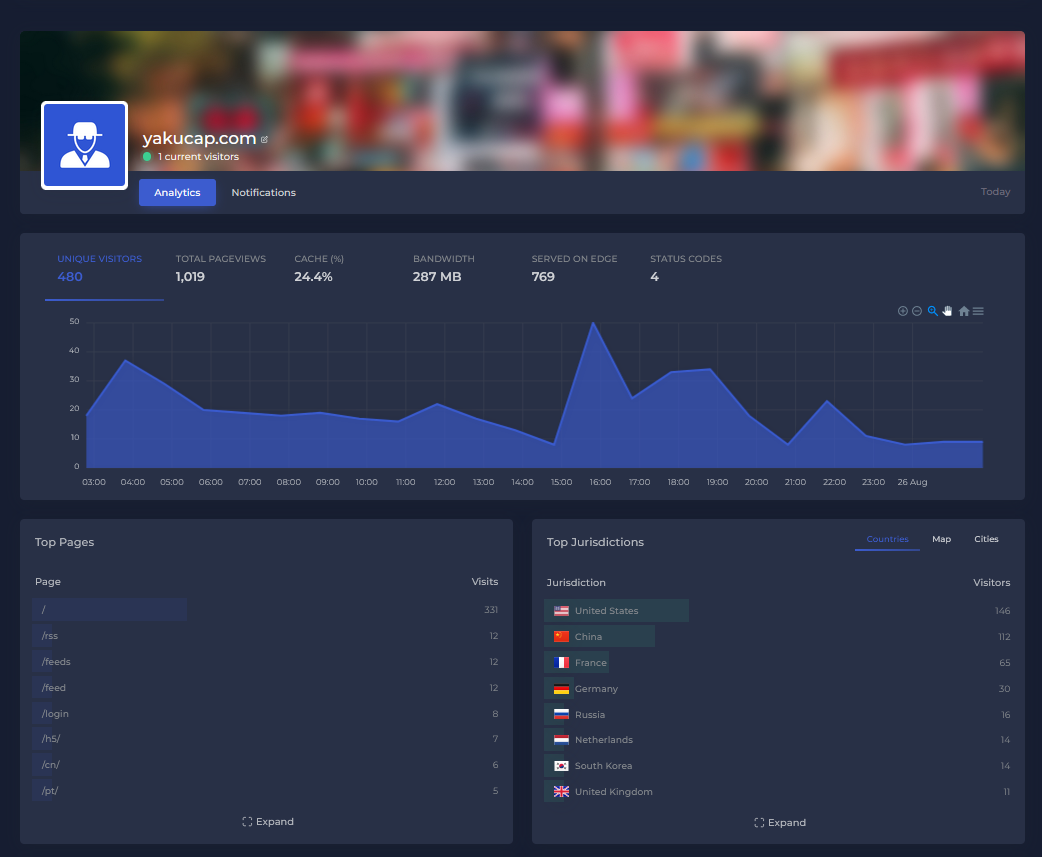Click the 1 current visitors text
Viewport: 1042px width, 857px height.
[x=198, y=157]
